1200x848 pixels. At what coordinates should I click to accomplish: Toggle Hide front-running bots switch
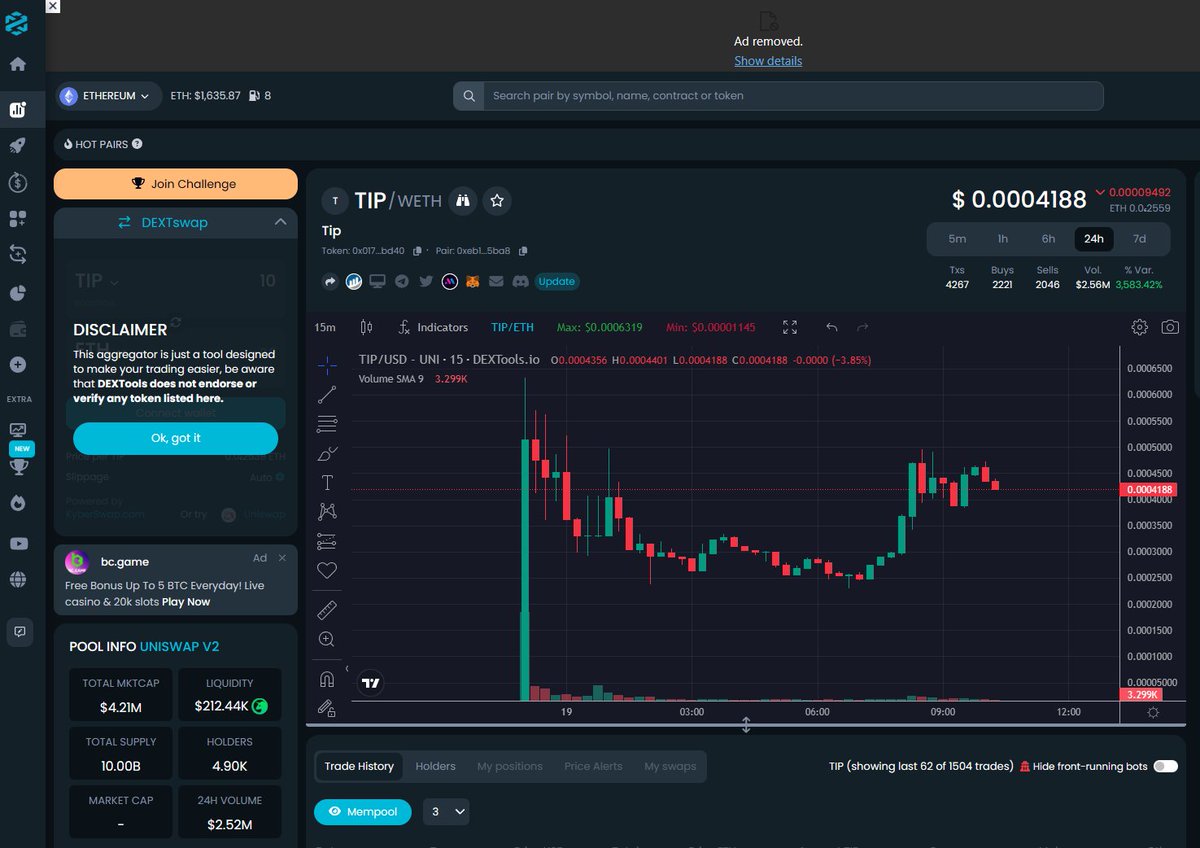(x=1165, y=766)
